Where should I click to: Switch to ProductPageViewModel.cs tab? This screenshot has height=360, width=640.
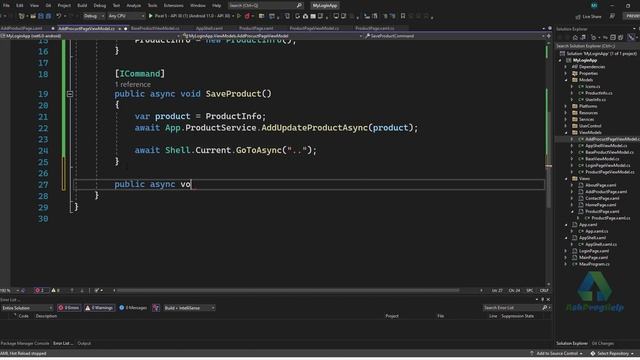314,29
